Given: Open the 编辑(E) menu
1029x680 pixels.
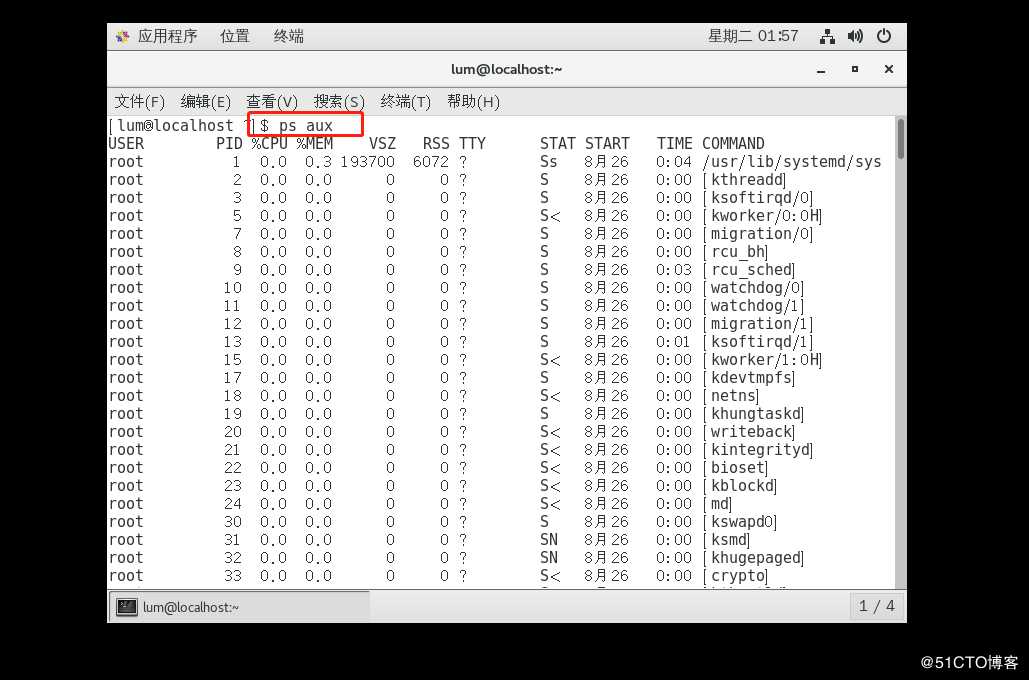Looking at the screenshot, I should point(205,102).
